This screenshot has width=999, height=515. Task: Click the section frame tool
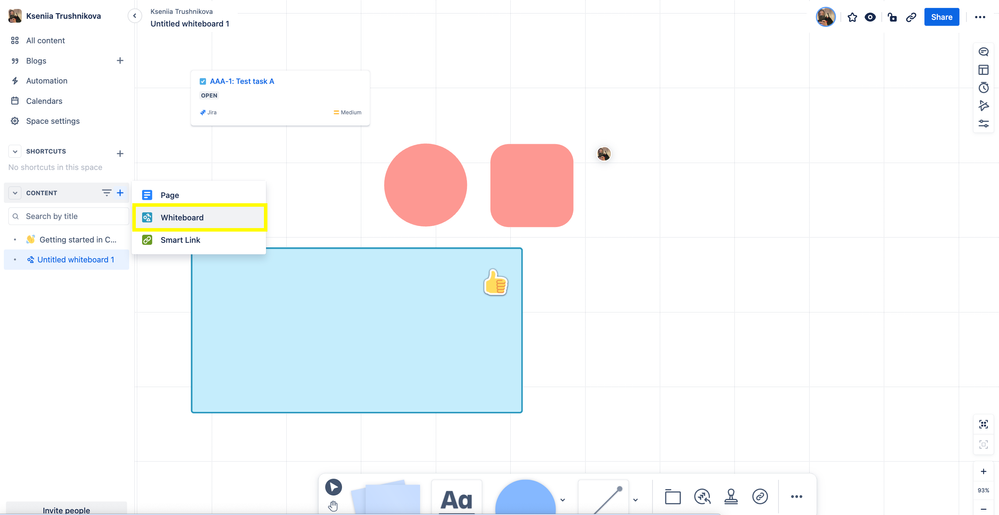[x=673, y=497]
